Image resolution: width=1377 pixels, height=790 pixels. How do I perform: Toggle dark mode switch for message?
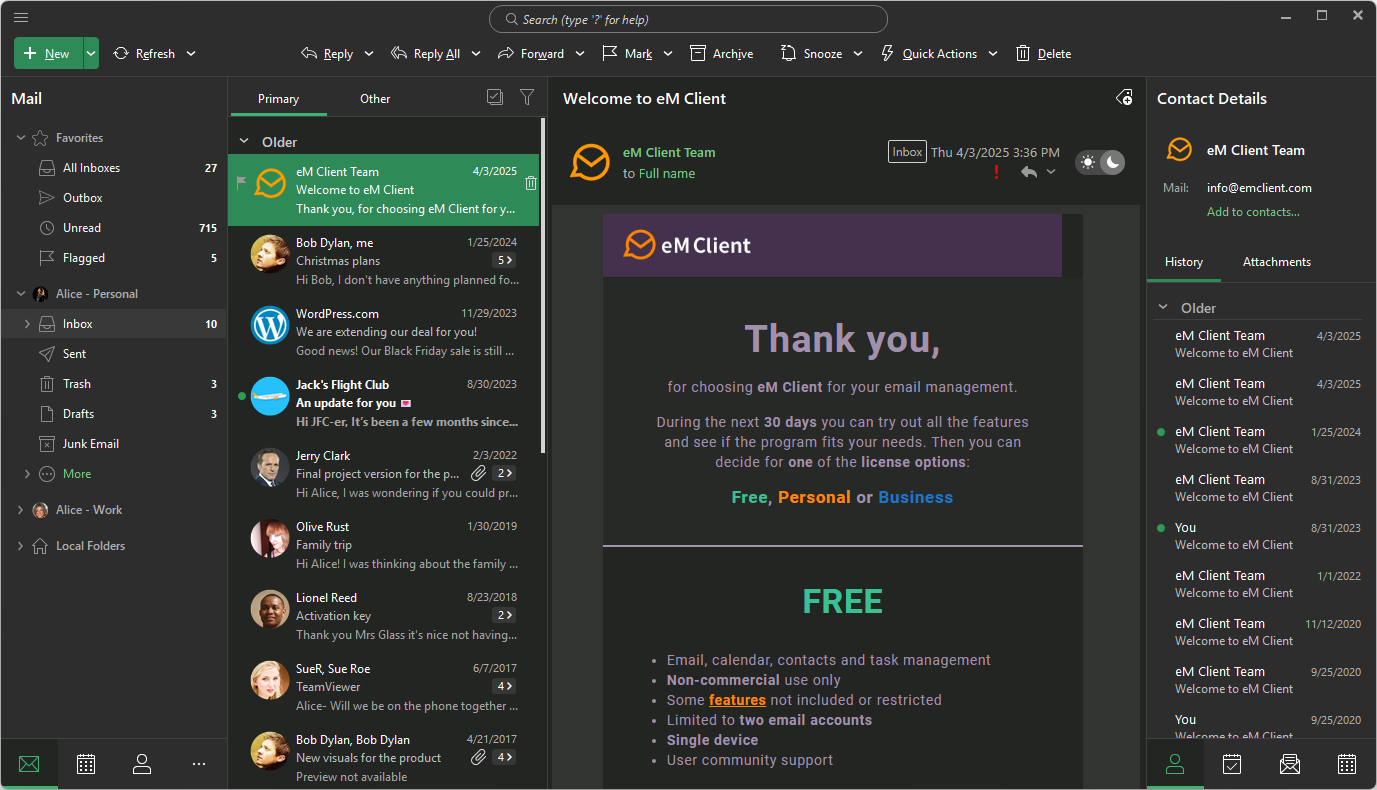[1100, 162]
